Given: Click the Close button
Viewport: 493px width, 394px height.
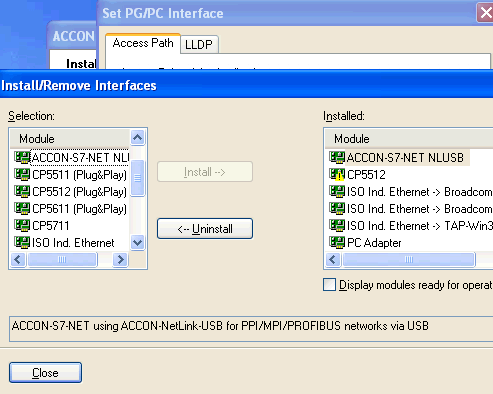Looking at the screenshot, I should [45, 372].
